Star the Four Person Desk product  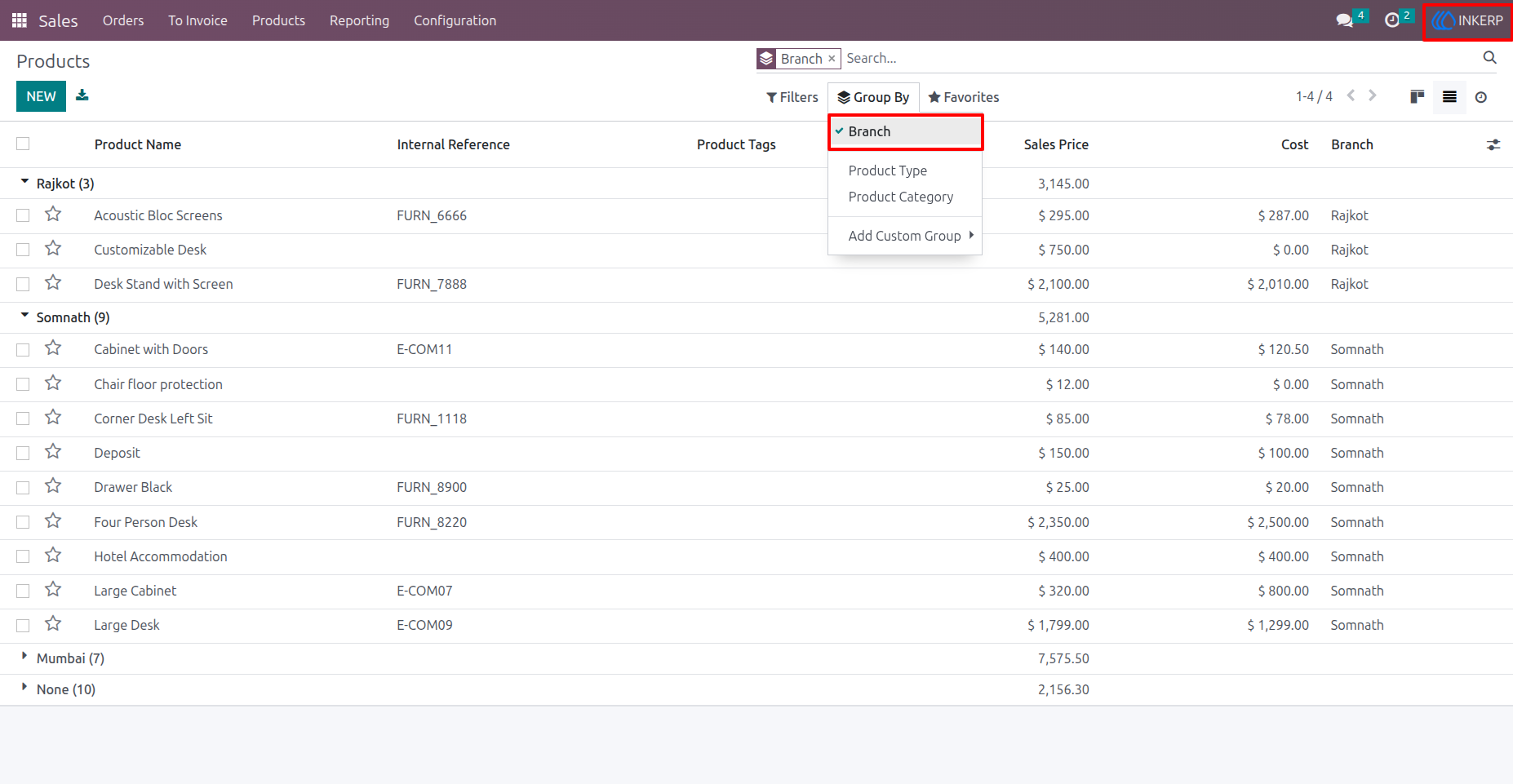tap(53, 520)
